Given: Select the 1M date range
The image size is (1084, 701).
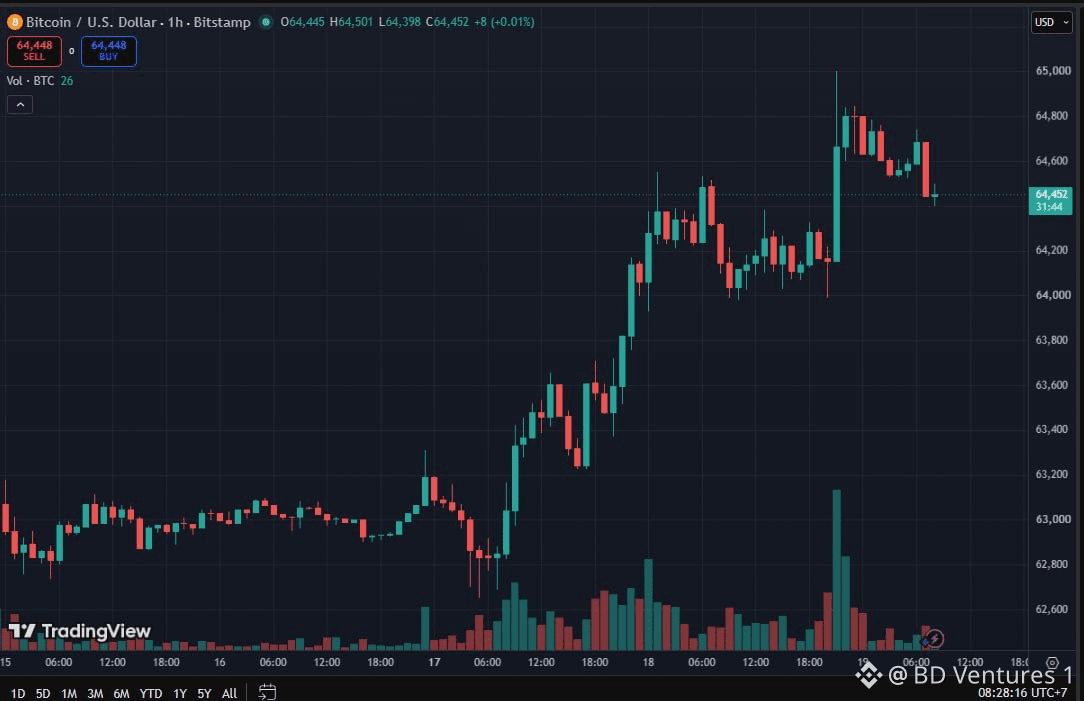Looking at the screenshot, I should coord(68,693).
